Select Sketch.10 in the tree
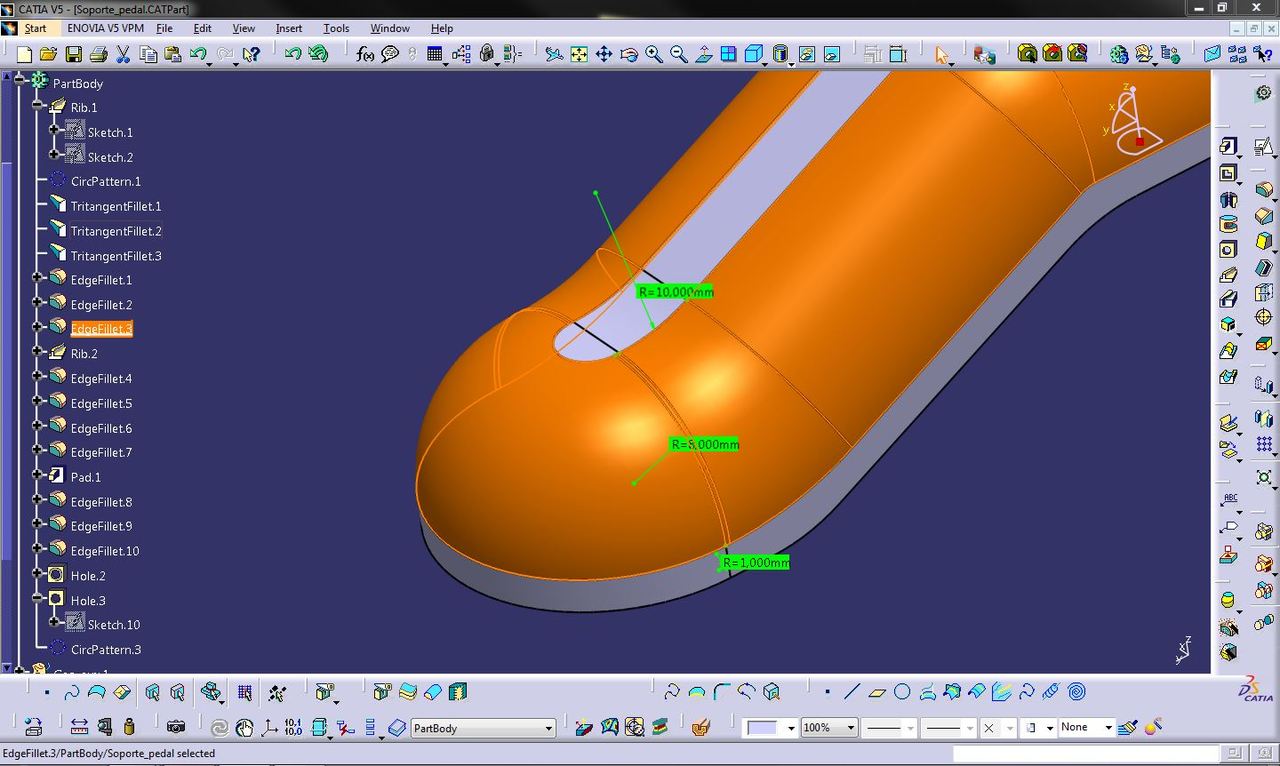This screenshot has width=1280, height=766. click(114, 624)
